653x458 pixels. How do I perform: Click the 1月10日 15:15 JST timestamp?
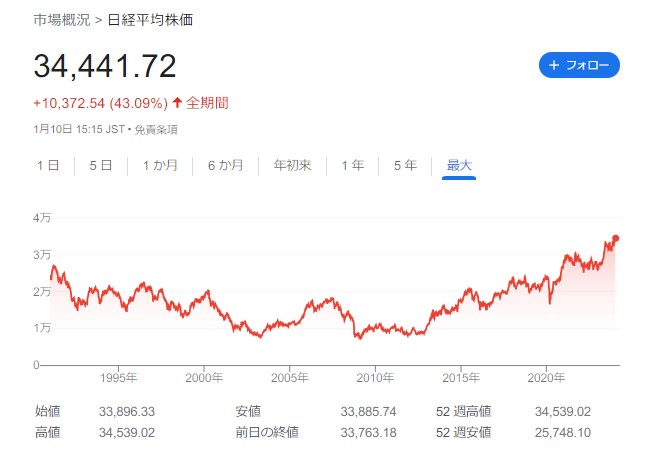pyautogui.click(x=79, y=129)
